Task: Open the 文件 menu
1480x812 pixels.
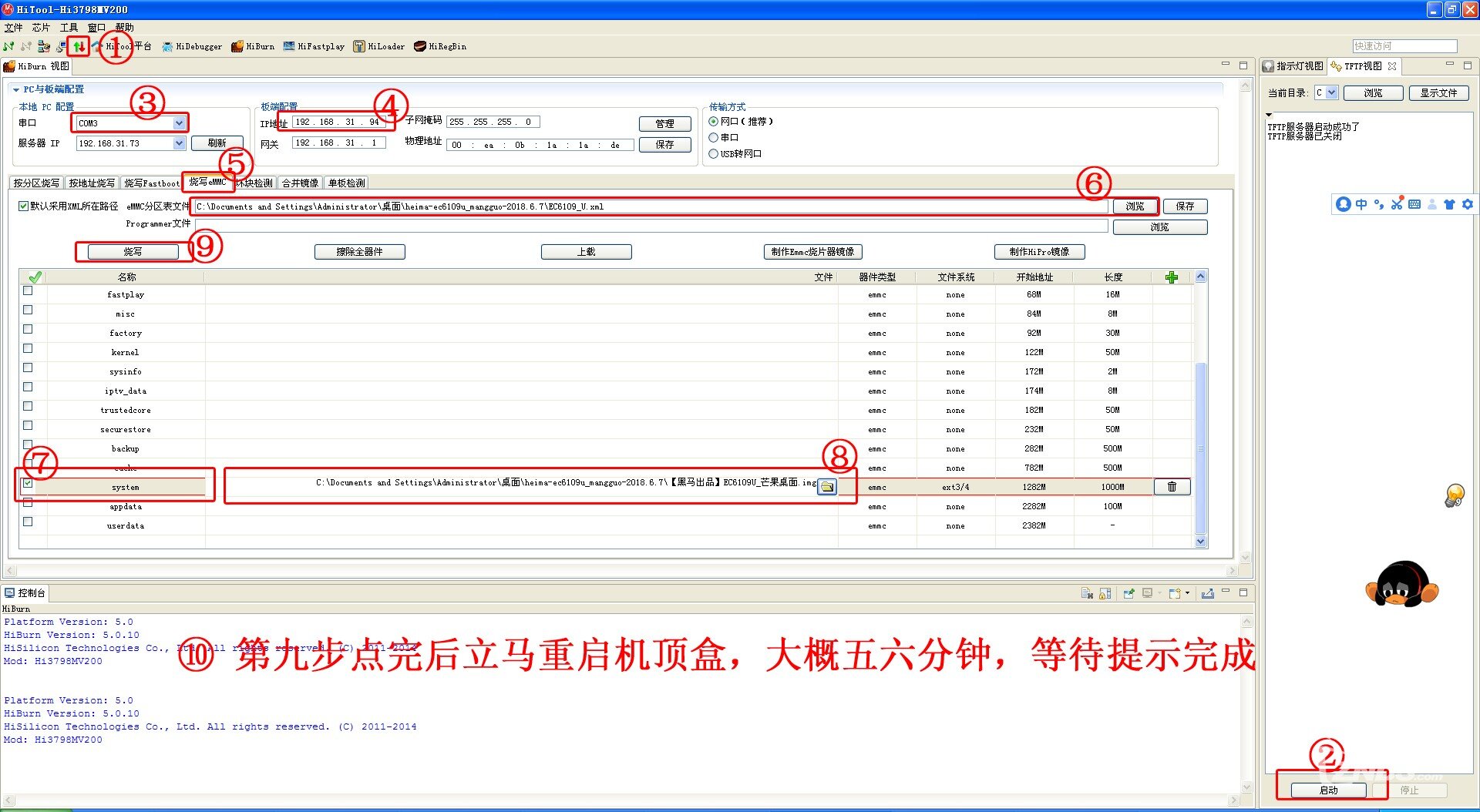Action: click(13, 28)
